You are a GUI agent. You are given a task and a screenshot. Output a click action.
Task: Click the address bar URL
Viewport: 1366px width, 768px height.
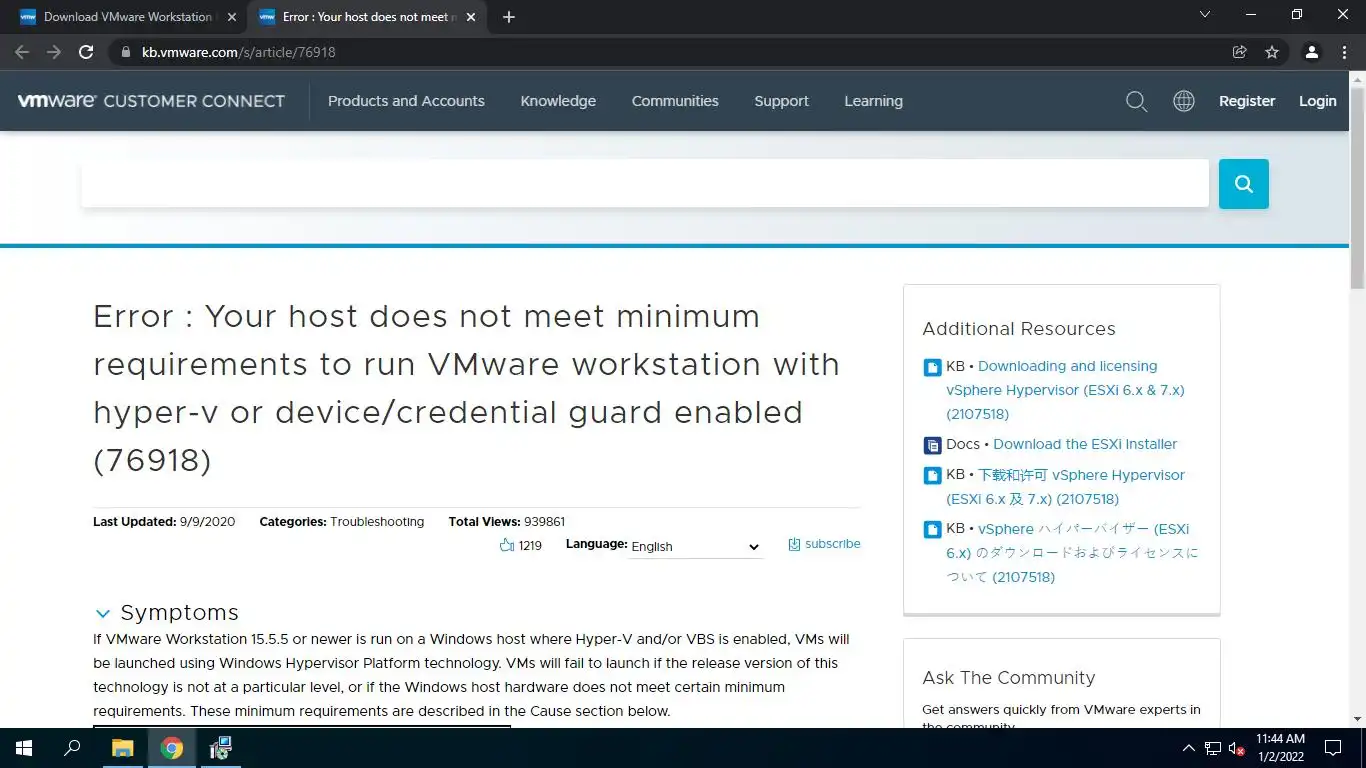(x=239, y=52)
